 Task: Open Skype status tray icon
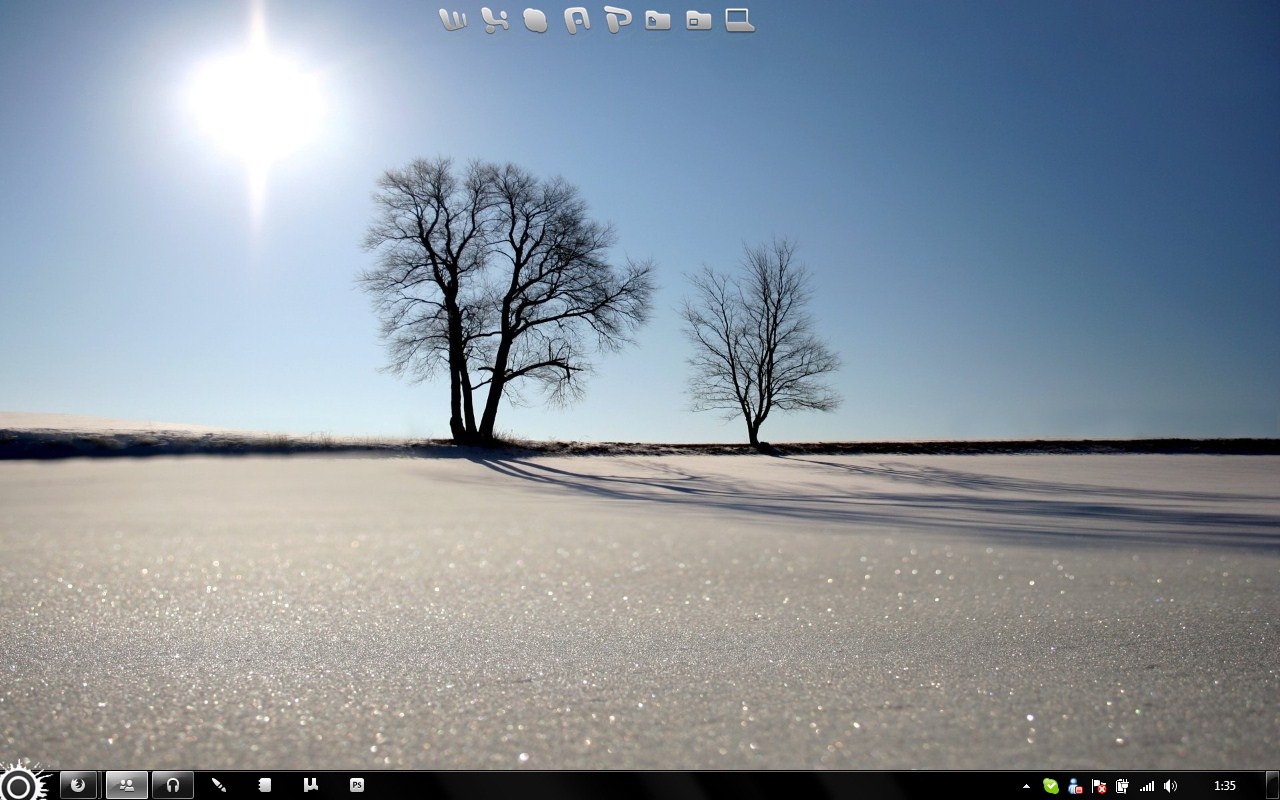pos(1051,786)
